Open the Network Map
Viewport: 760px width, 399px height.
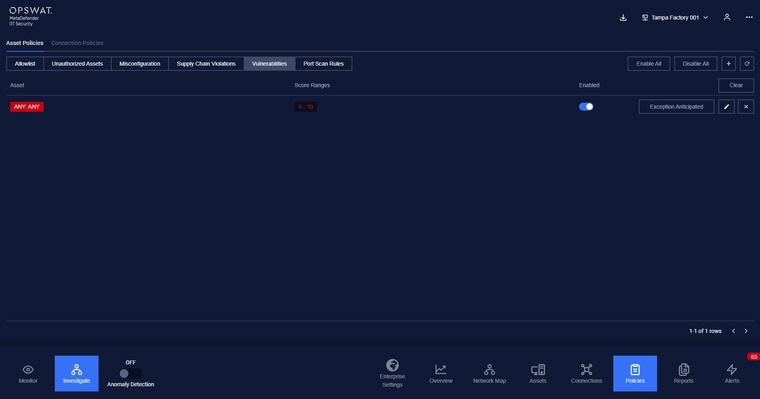click(490, 373)
